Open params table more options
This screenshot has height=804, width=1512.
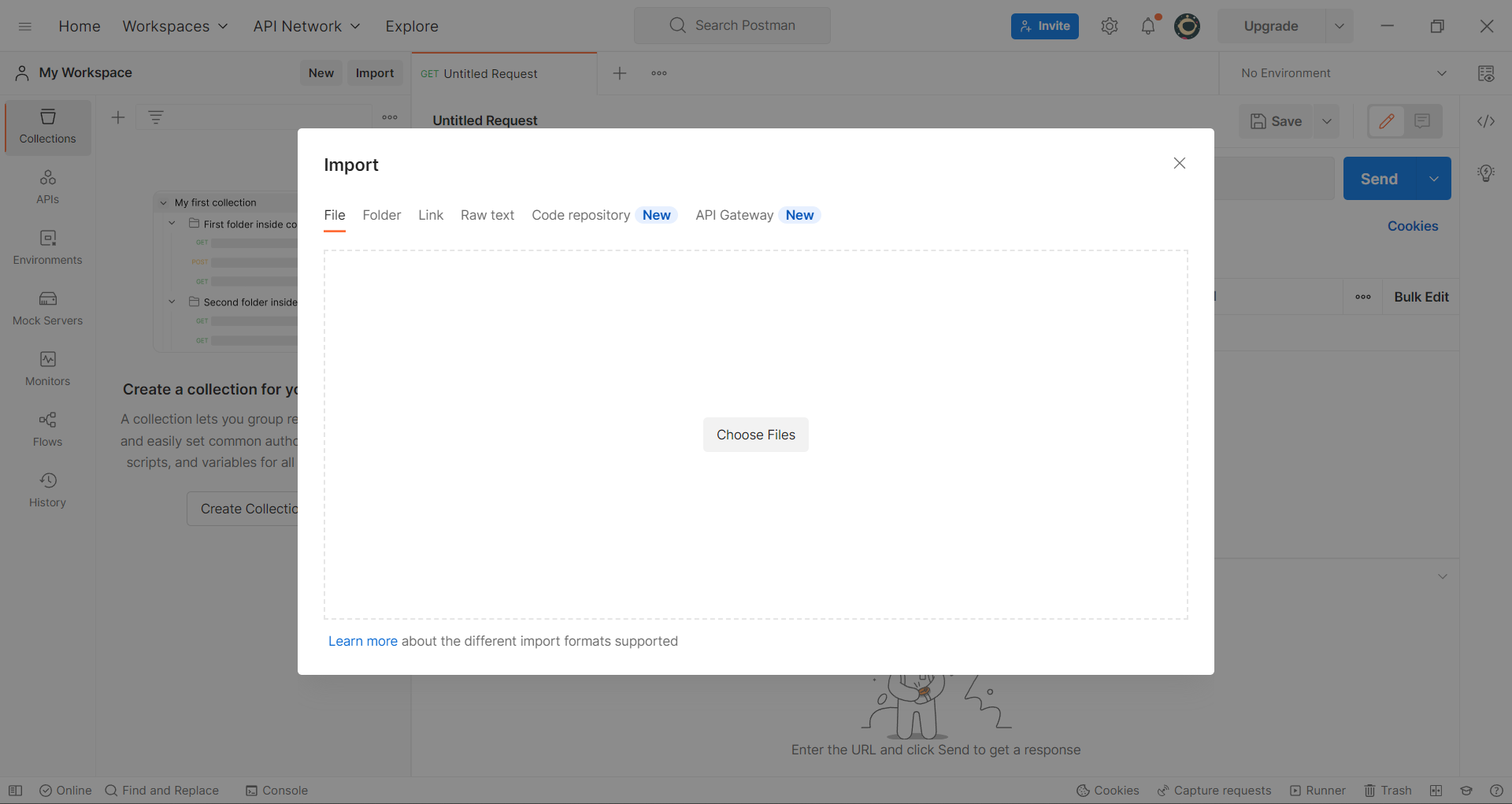[x=1363, y=297]
